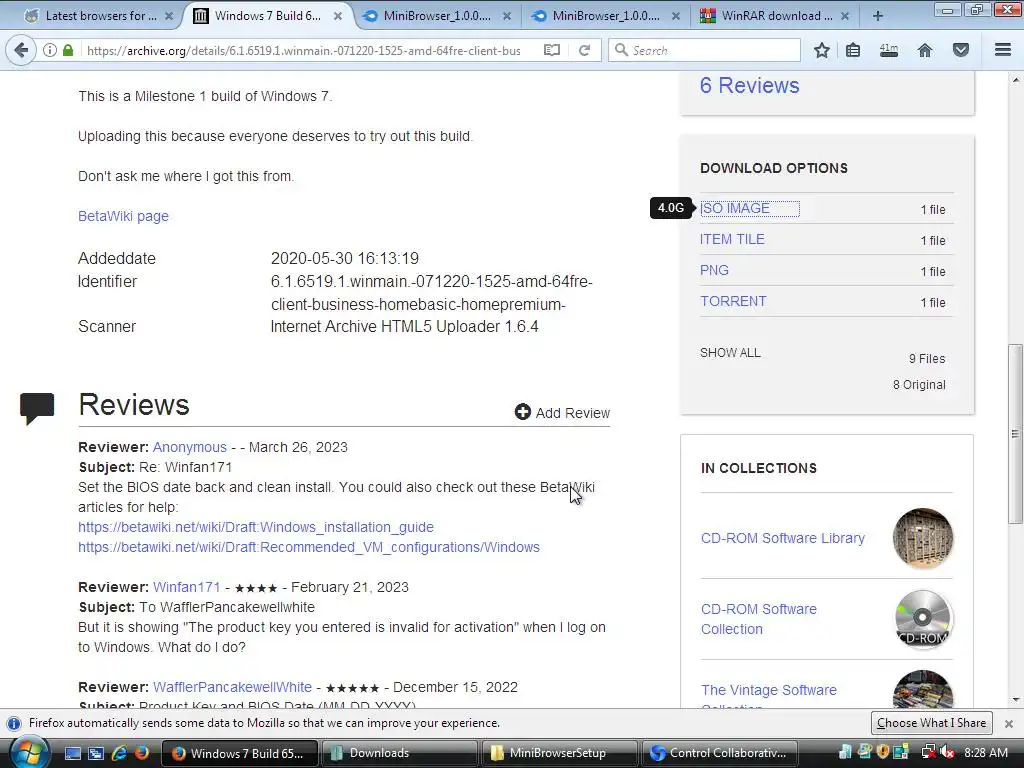
Task: Click the scrollbar down arrow
Action: 1015,700
